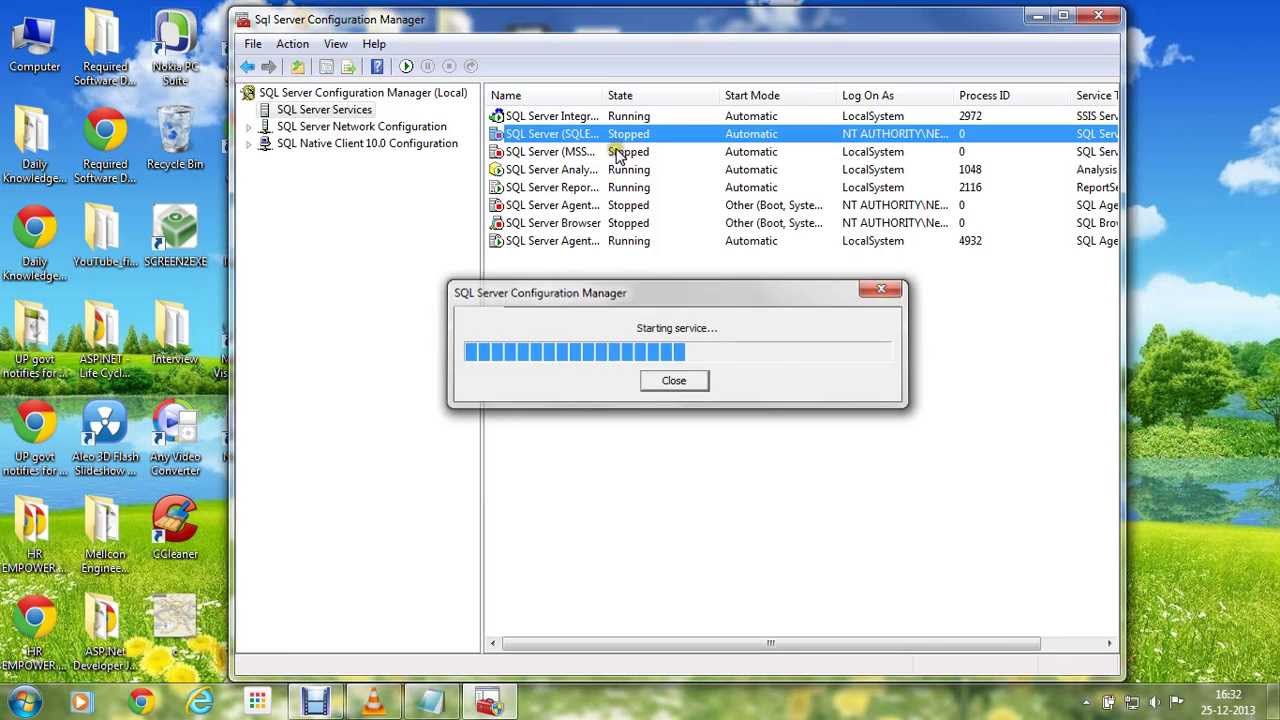The height and width of the screenshot is (720, 1280).
Task: Open the Help toolbar icon with question mark
Action: click(x=377, y=66)
